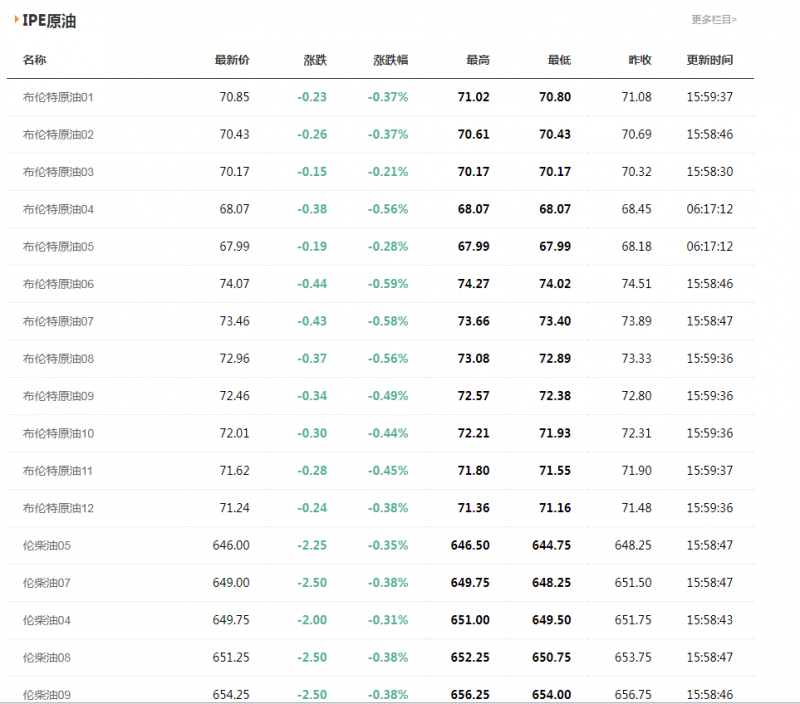
Task: Select the 伦柴油08 contract name
Action: (x=47, y=657)
